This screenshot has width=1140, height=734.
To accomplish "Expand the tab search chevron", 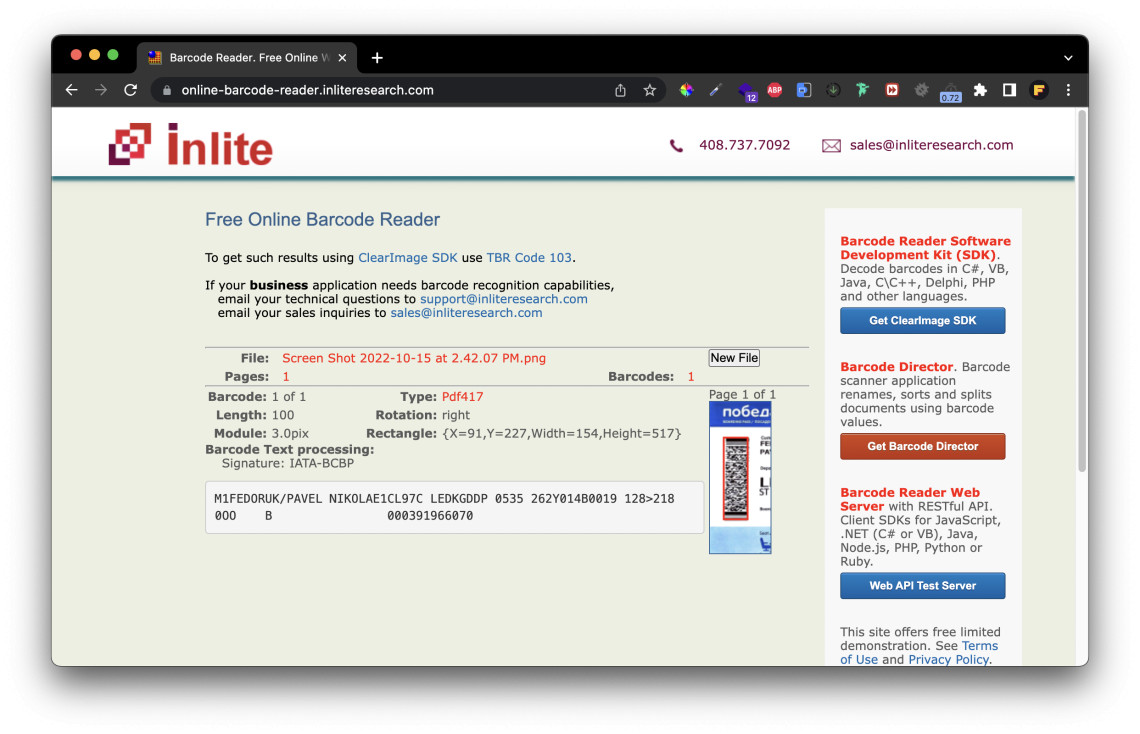I will 1068,58.
